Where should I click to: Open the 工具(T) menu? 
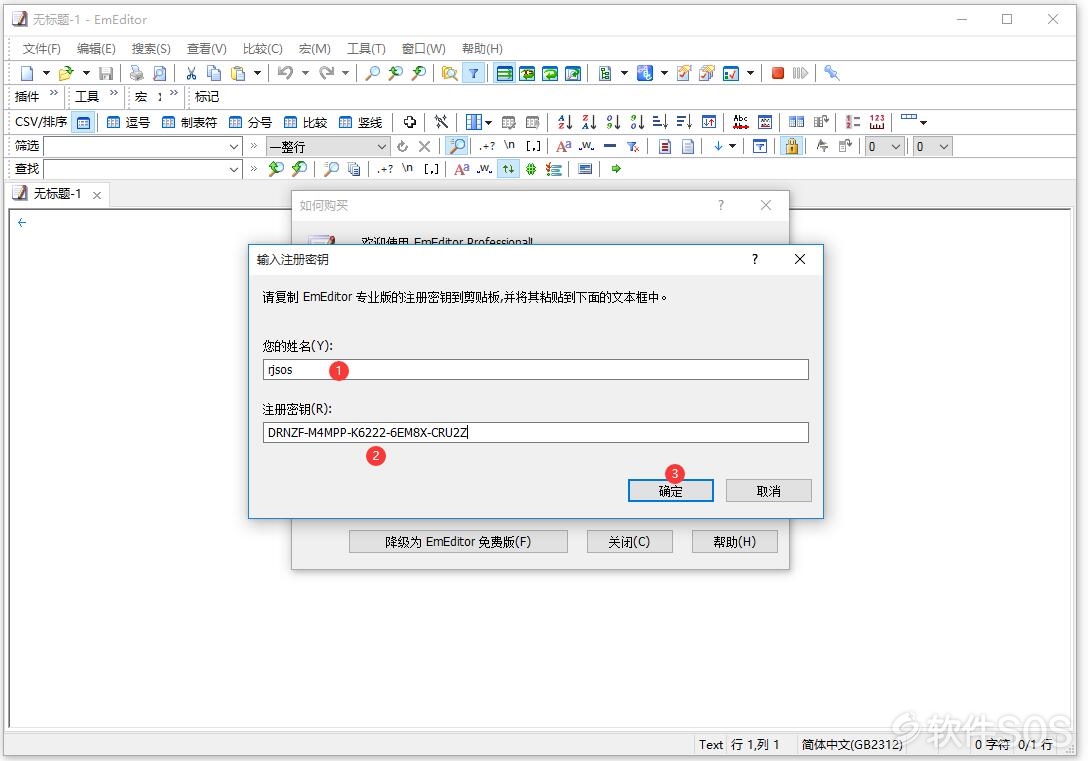click(366, 49)
